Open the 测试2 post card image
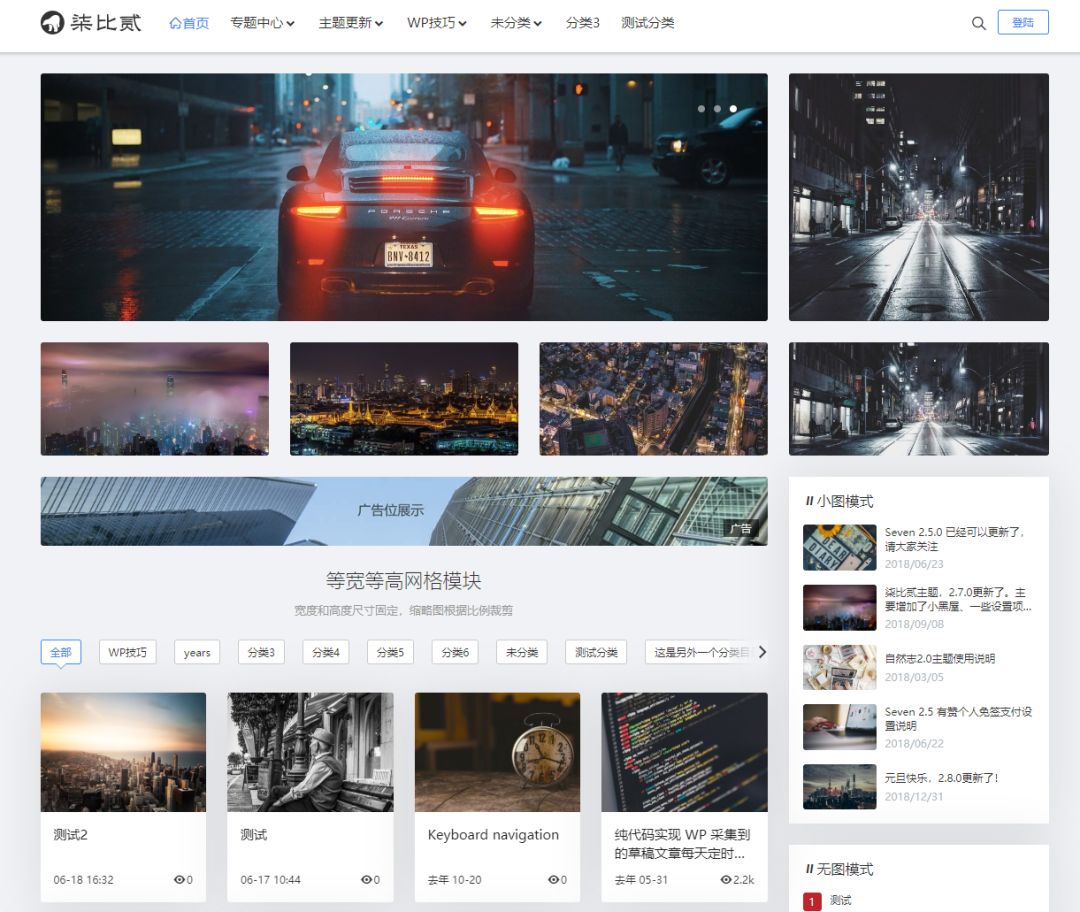This screenshot has width=1080, height=912. [x=123, y=752]
